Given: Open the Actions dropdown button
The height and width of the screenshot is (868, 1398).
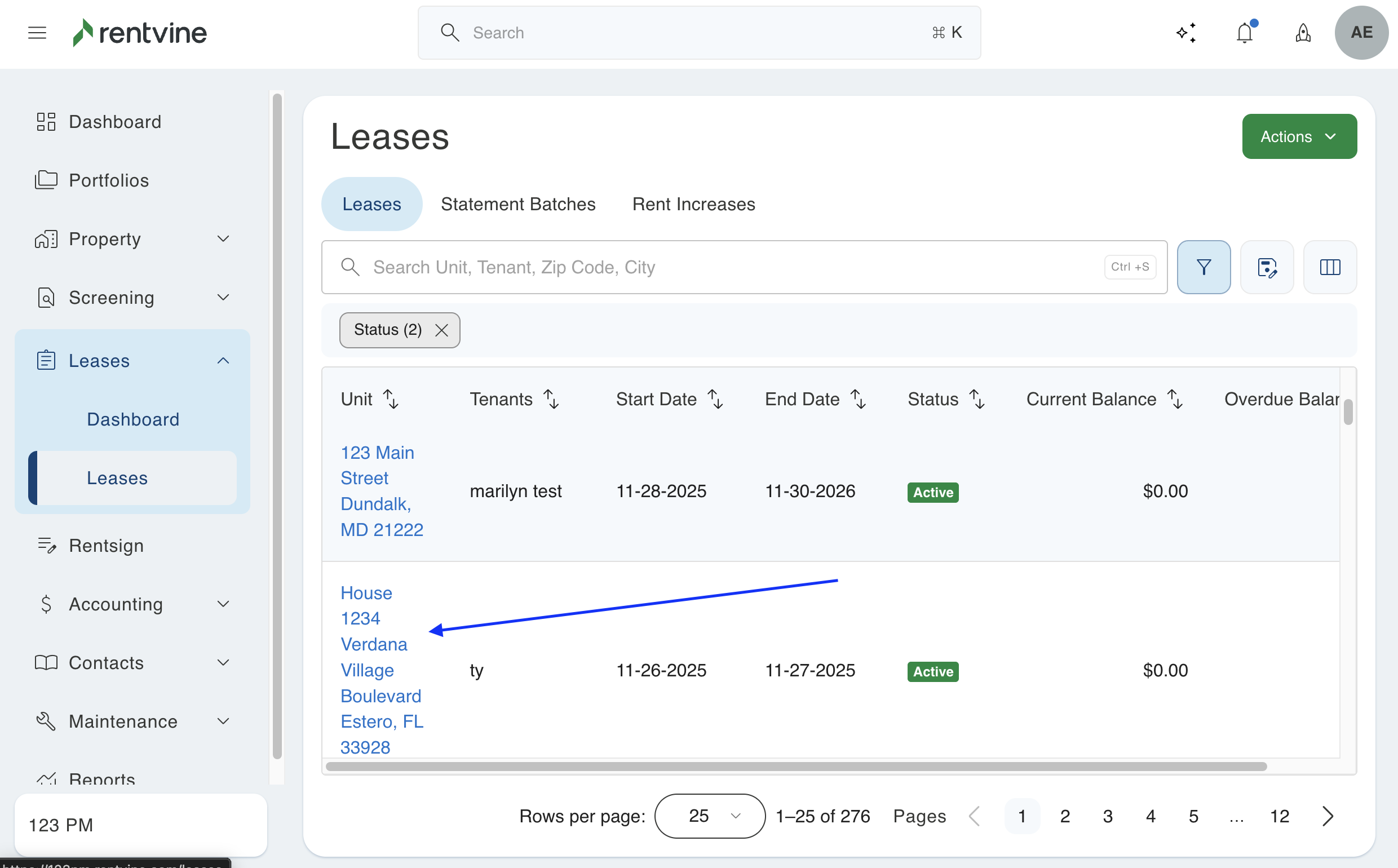Looking at the screenshot, I should coord(1299,136).
